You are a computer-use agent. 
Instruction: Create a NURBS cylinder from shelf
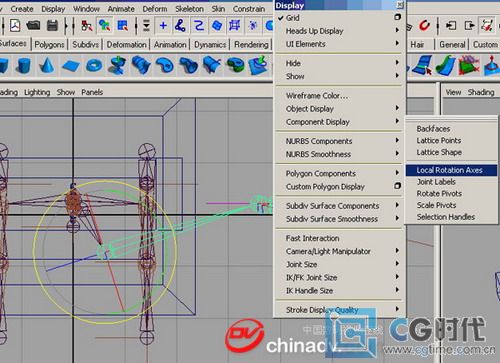click(23, 65)
